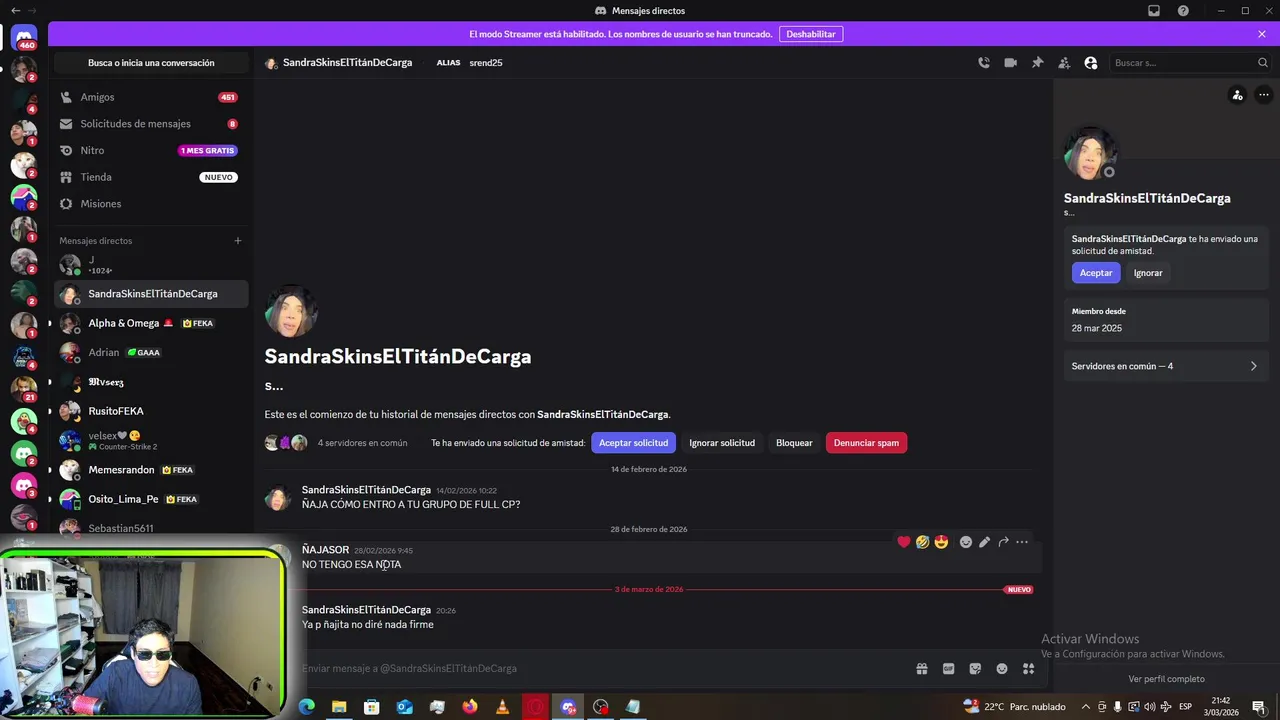Open help icon in title bar
This screenshot has width=1280, height=720.
[x=1184, y=10]
